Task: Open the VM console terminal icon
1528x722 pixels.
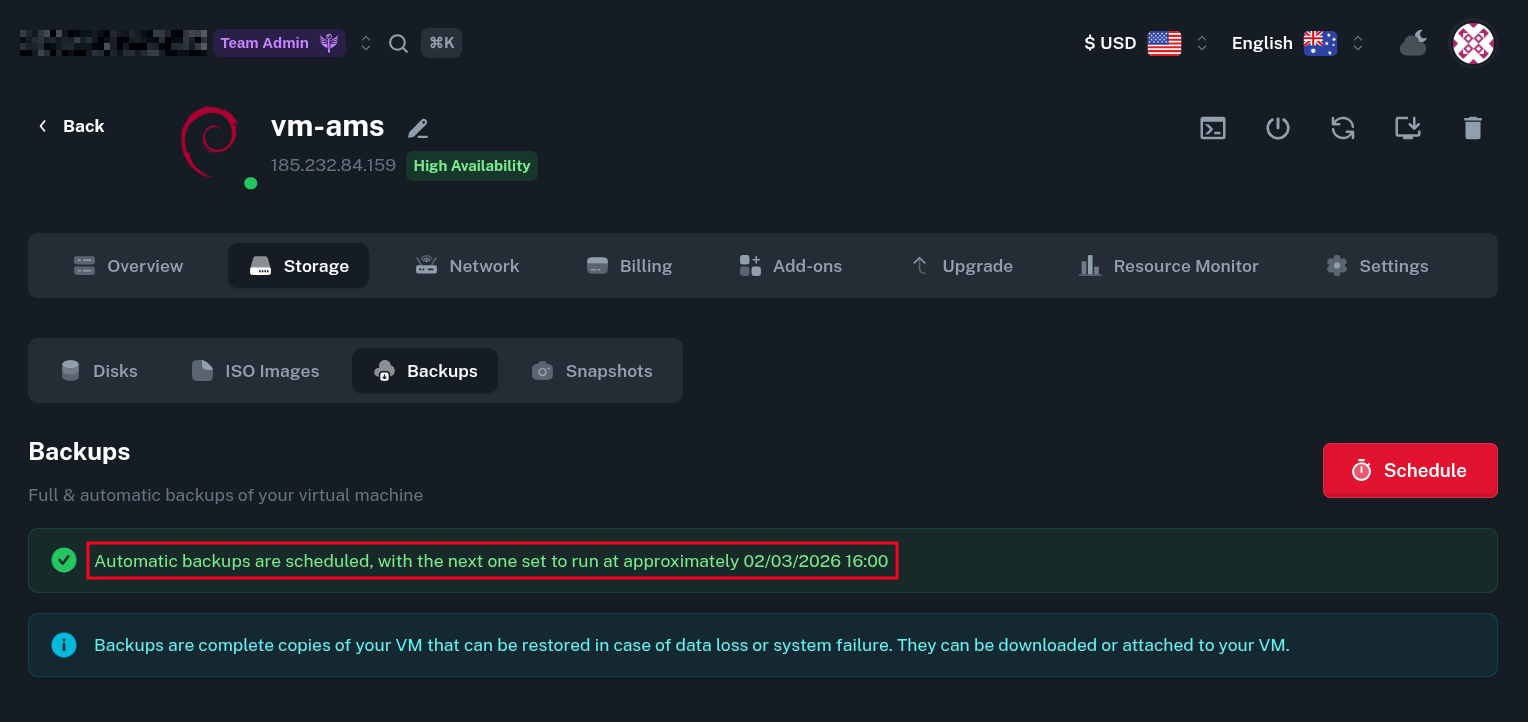Action: click(x=1213, y=128)
